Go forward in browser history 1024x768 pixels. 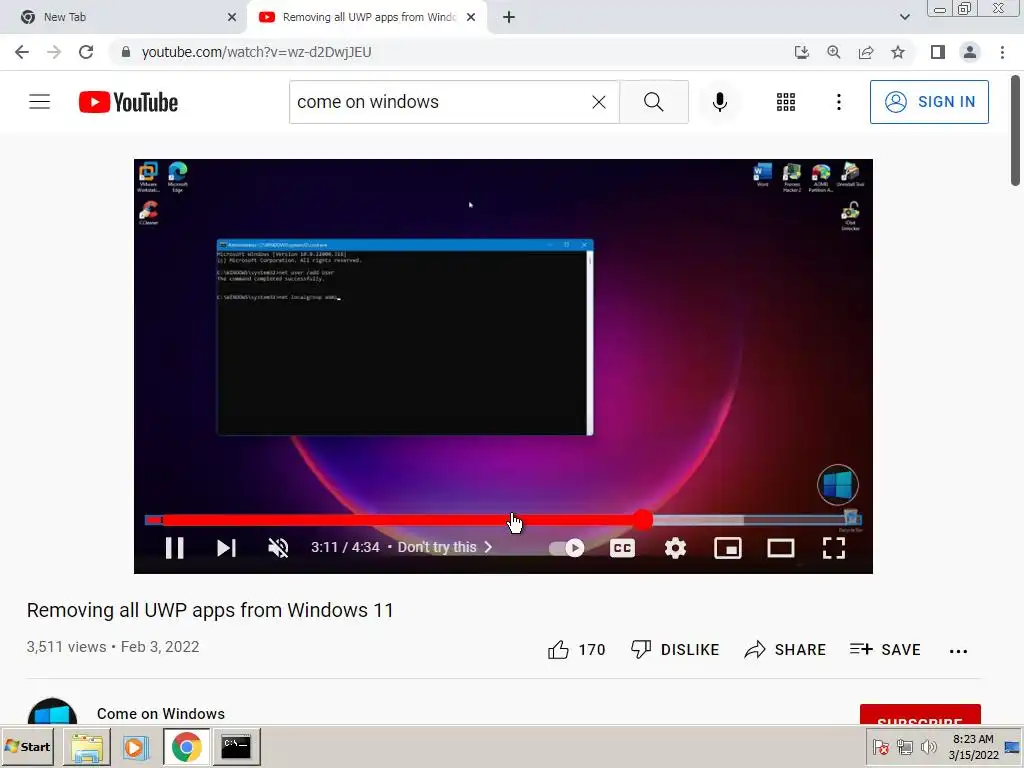54,52
